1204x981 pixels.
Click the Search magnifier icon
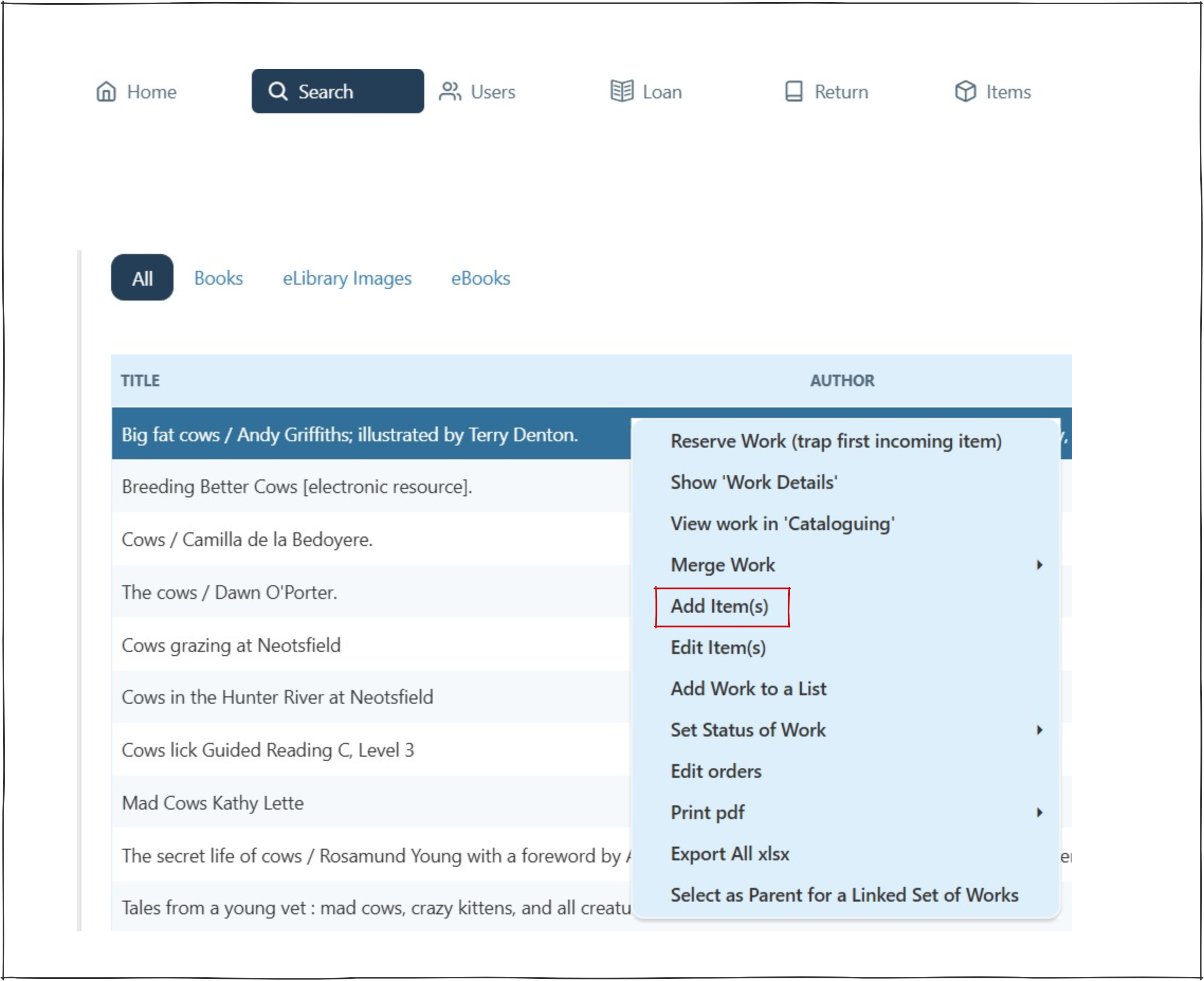pyautogui.click(x=277, y=91)
